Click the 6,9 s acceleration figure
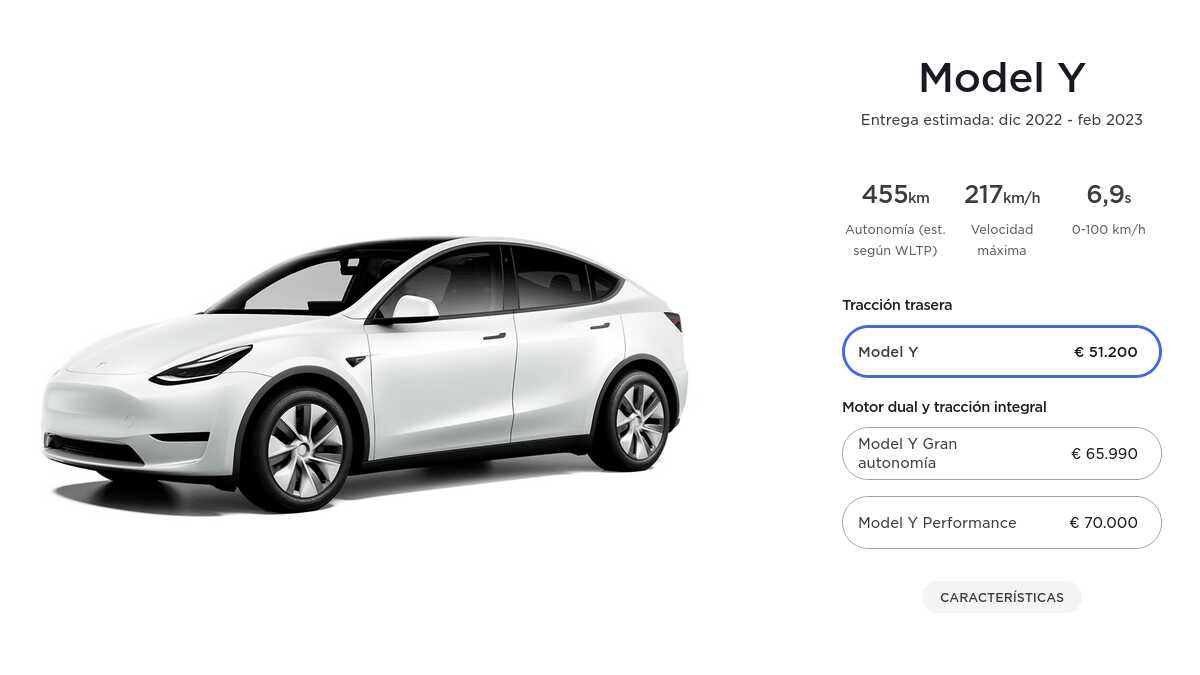This screenshot has height=675, width=1200. [1109, 195]
